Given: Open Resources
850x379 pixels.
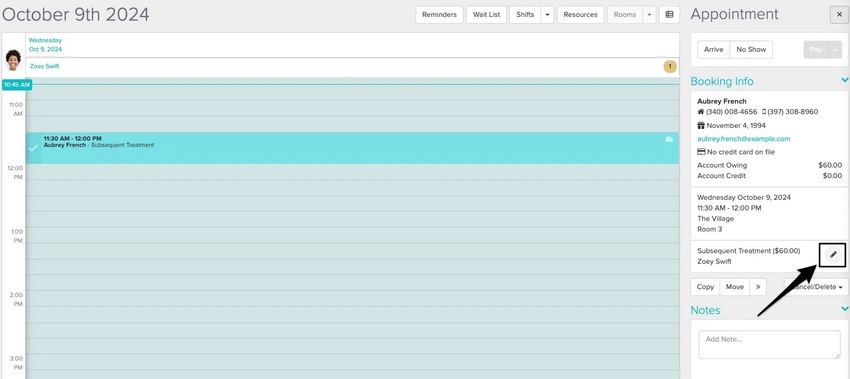Looking at the screenshot, I should click(580, 15).
